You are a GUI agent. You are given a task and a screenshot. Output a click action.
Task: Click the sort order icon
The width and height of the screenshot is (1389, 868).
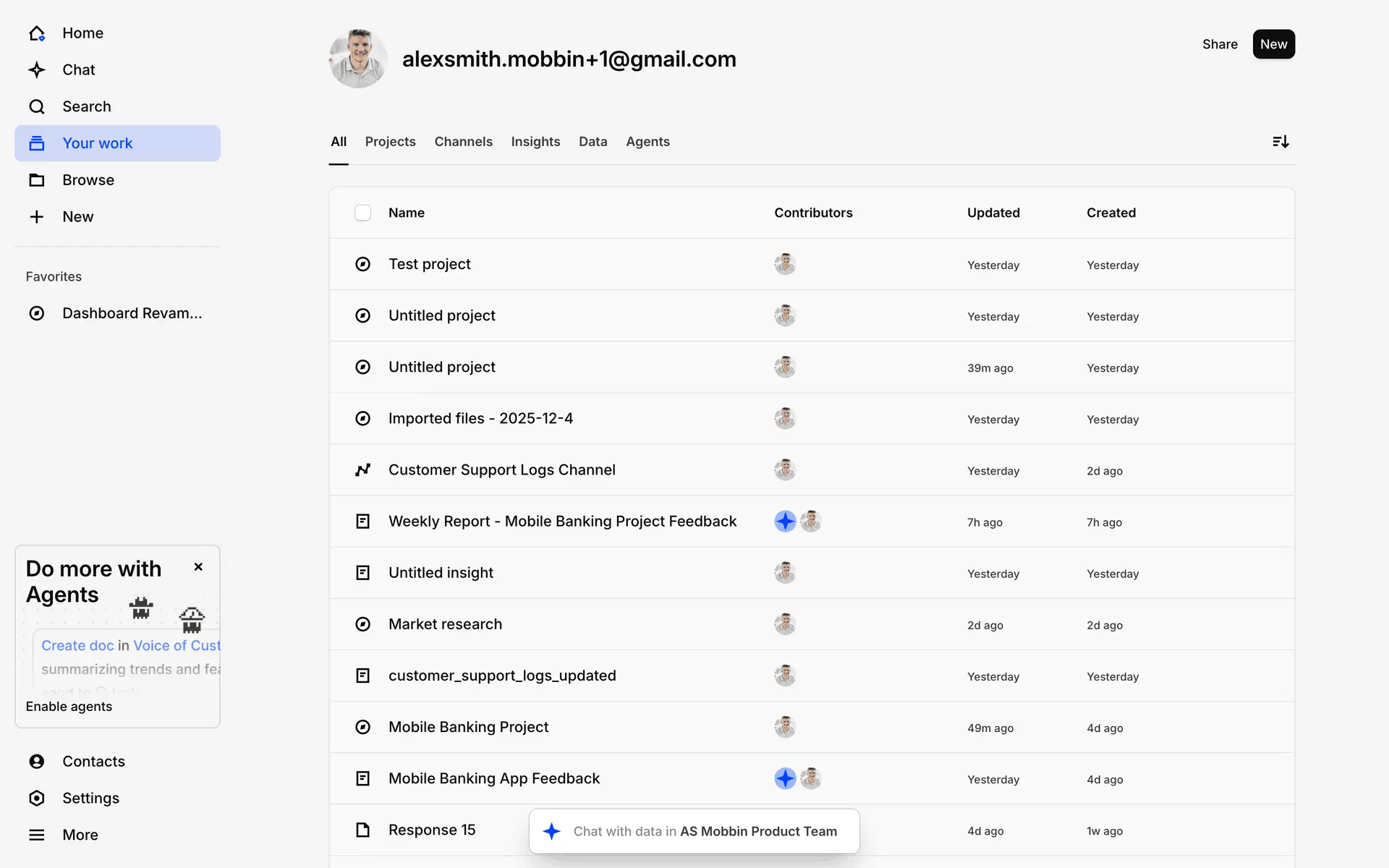(1280, 142)
